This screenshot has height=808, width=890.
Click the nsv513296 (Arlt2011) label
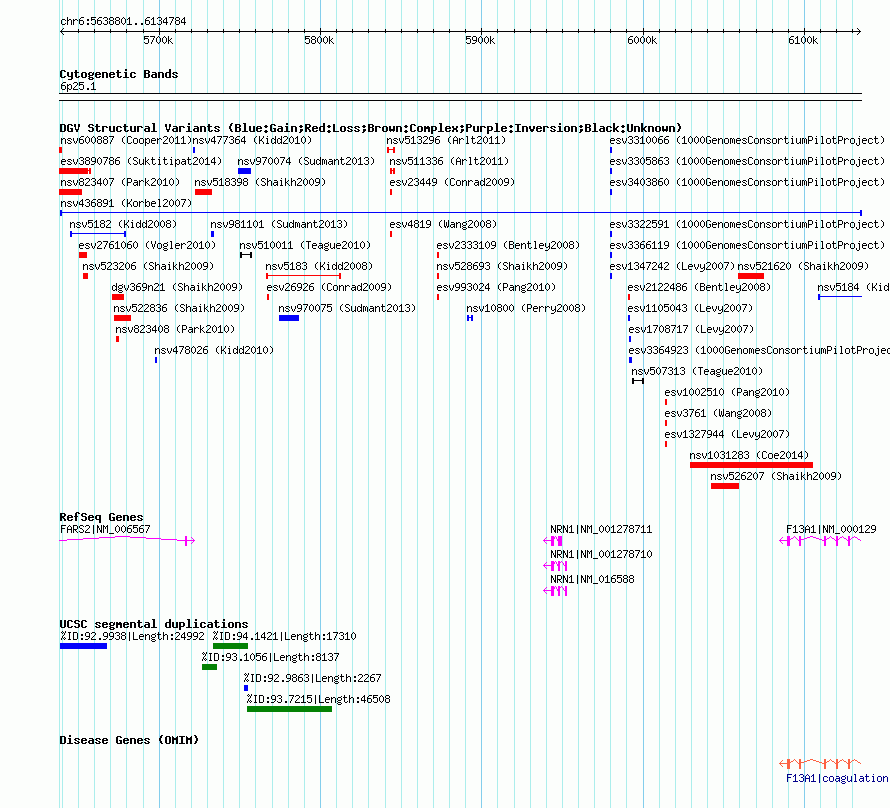446,140
